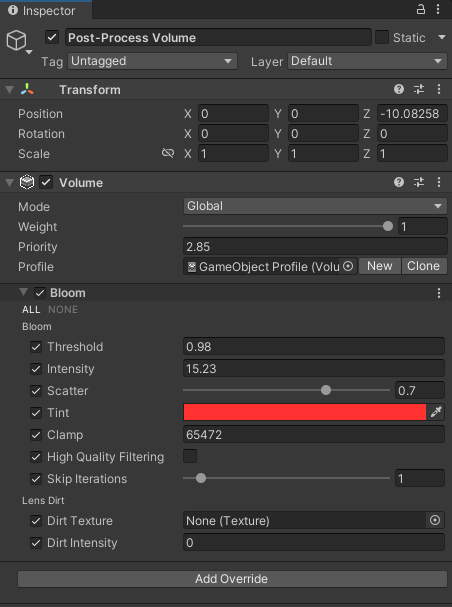Click the Add Override button
Screen dimensions: 452x607
(231, 579)
